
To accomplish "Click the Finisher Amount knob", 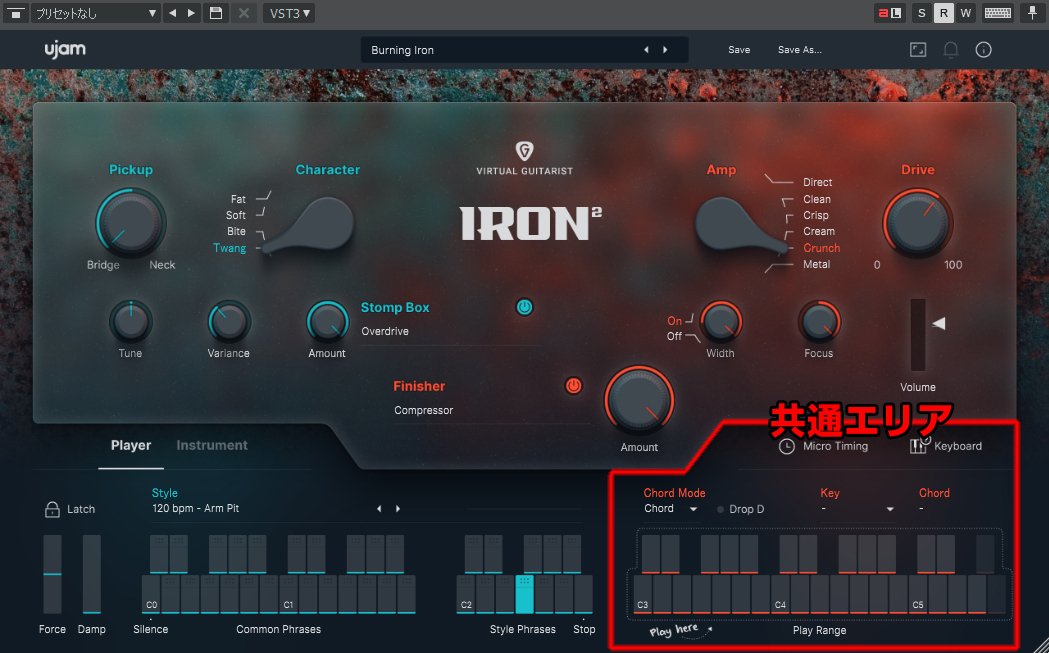I will (x=639, y=400).
